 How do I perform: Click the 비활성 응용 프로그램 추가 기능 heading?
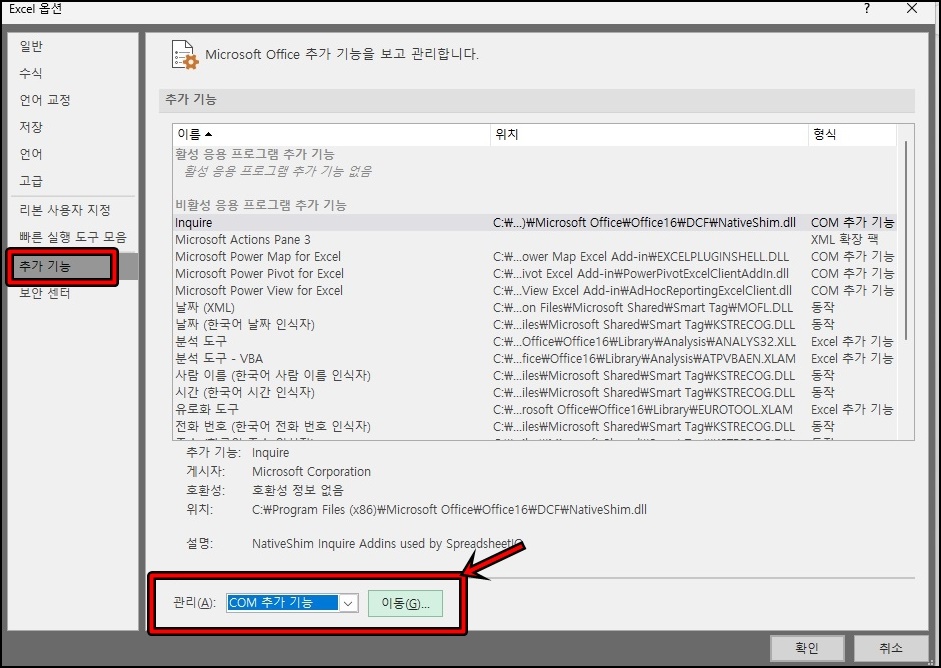click(261, 205)
